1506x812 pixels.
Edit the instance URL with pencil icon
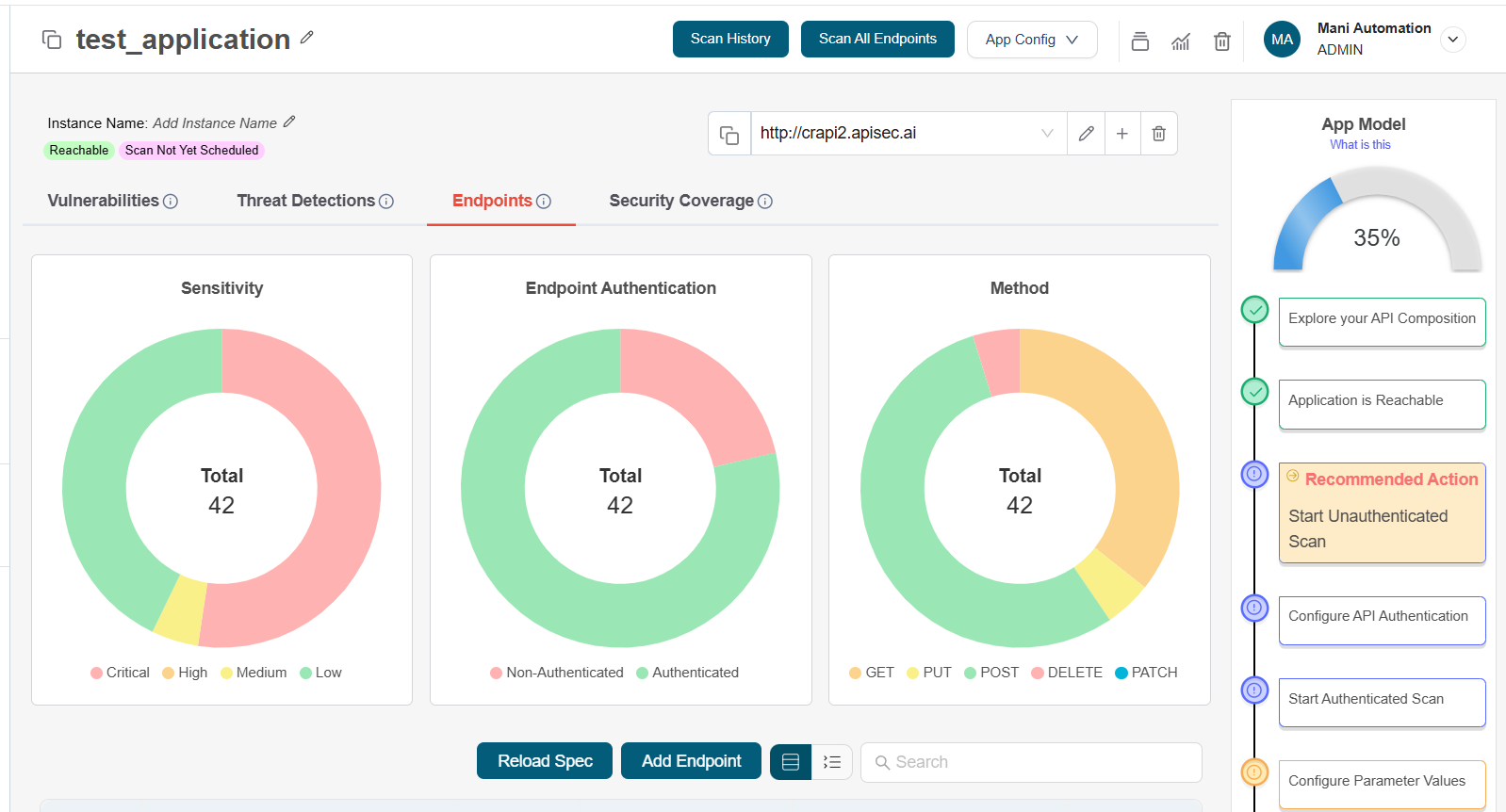(1086, 134)
